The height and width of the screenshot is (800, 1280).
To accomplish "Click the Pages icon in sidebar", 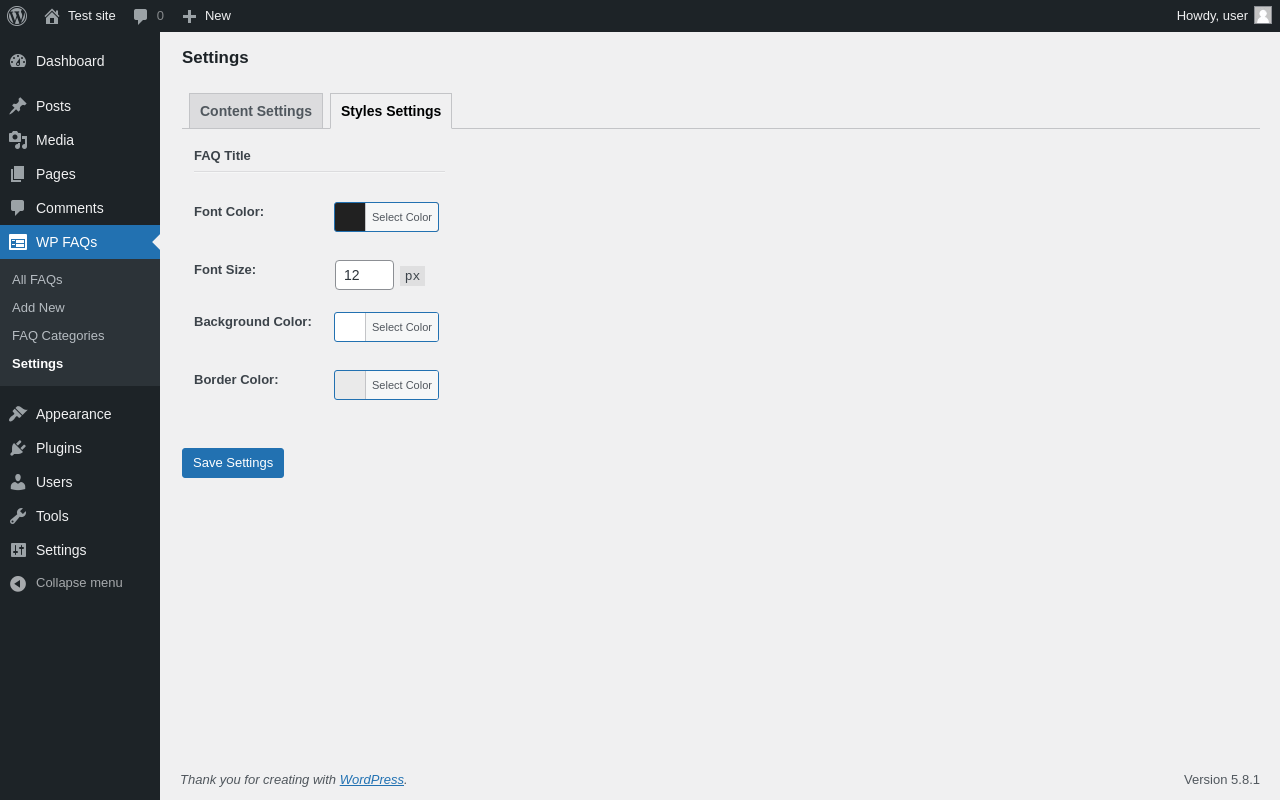I will point(18,174).
